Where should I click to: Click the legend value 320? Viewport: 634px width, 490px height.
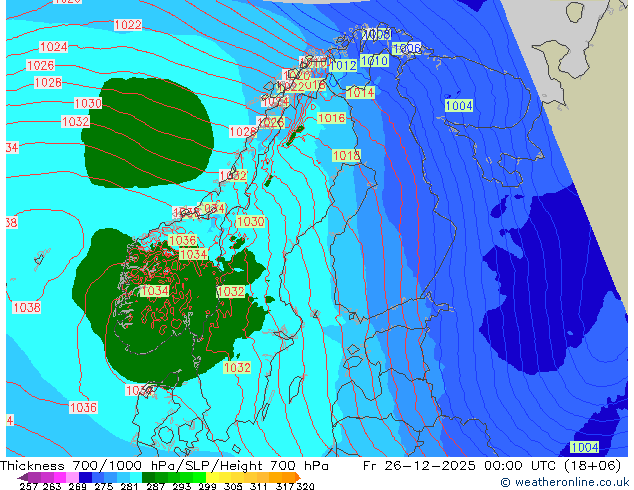click(x=306, y=486)
